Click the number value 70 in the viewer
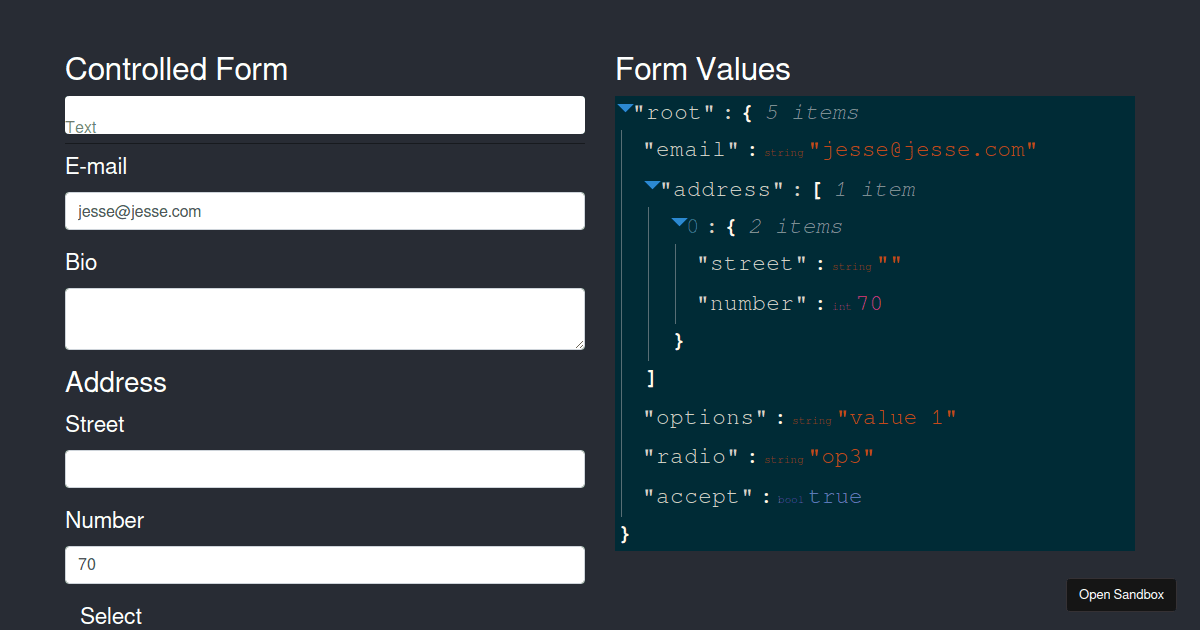The image size is (1200, 630). click(x=870, y=303)
